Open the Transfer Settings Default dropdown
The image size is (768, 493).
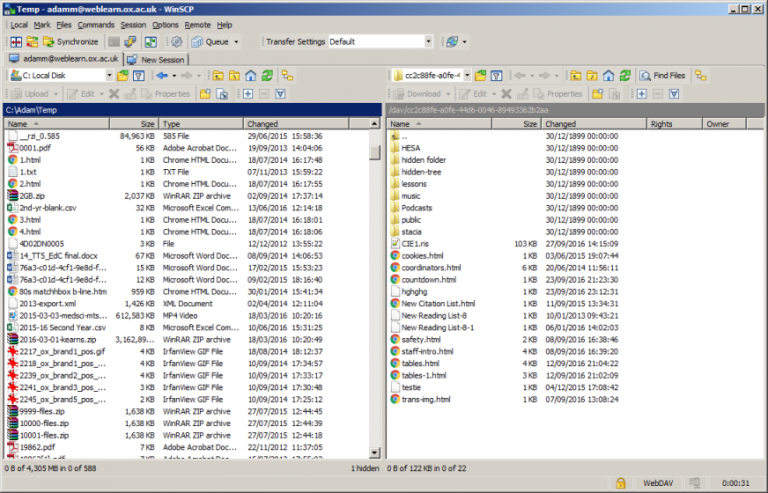pyautogui.click(x=430, y=42)
